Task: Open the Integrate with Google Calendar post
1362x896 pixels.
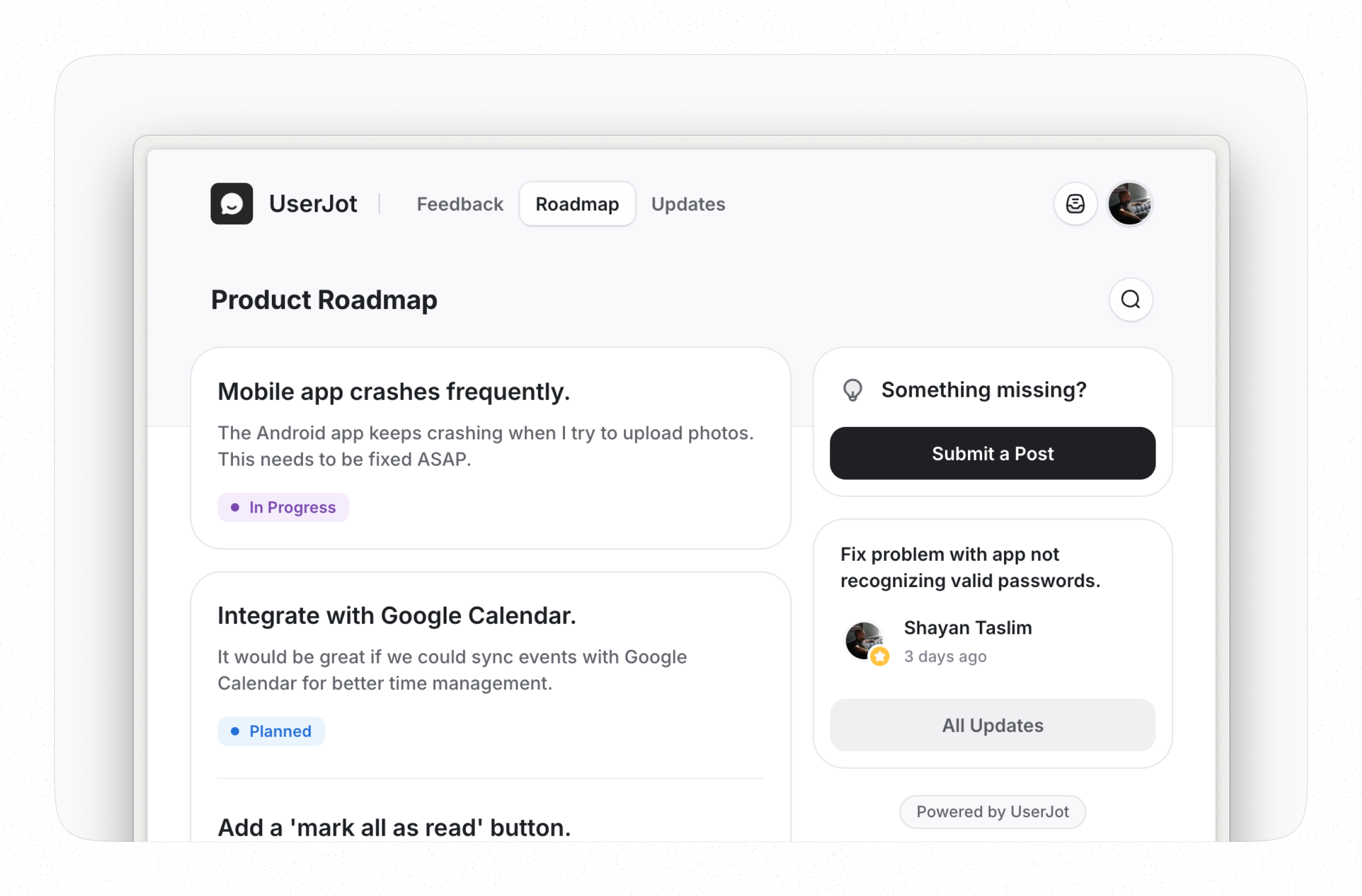Action: pyautogui.click(x=397, y=616)
